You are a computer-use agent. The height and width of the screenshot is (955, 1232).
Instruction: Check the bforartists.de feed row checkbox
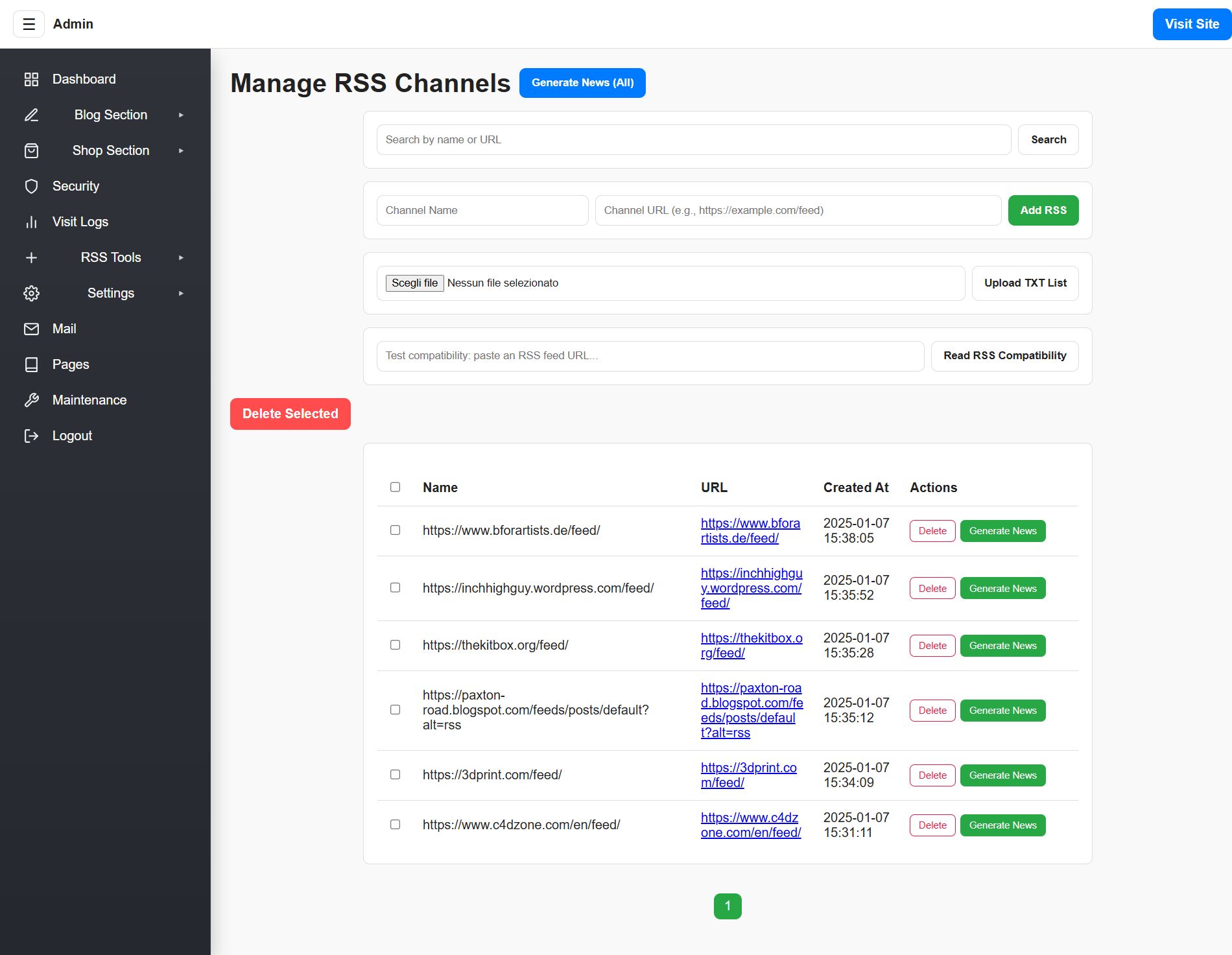(x=395, y=530)
